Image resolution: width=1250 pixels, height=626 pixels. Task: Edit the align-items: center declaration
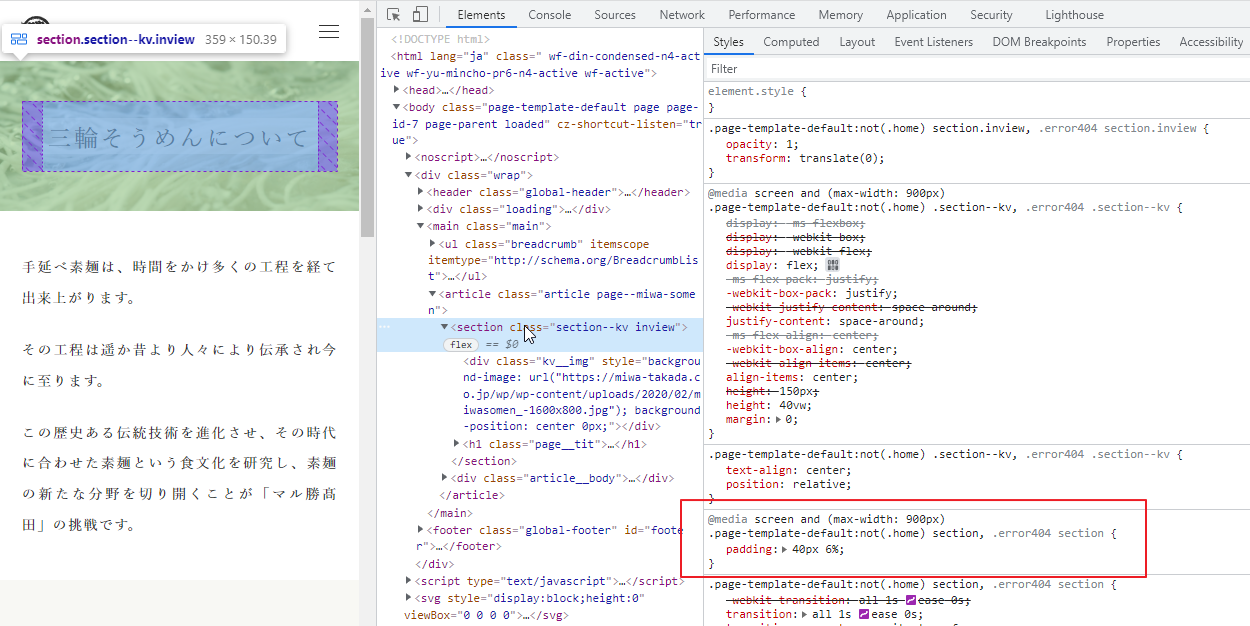[x=791, y=377]
